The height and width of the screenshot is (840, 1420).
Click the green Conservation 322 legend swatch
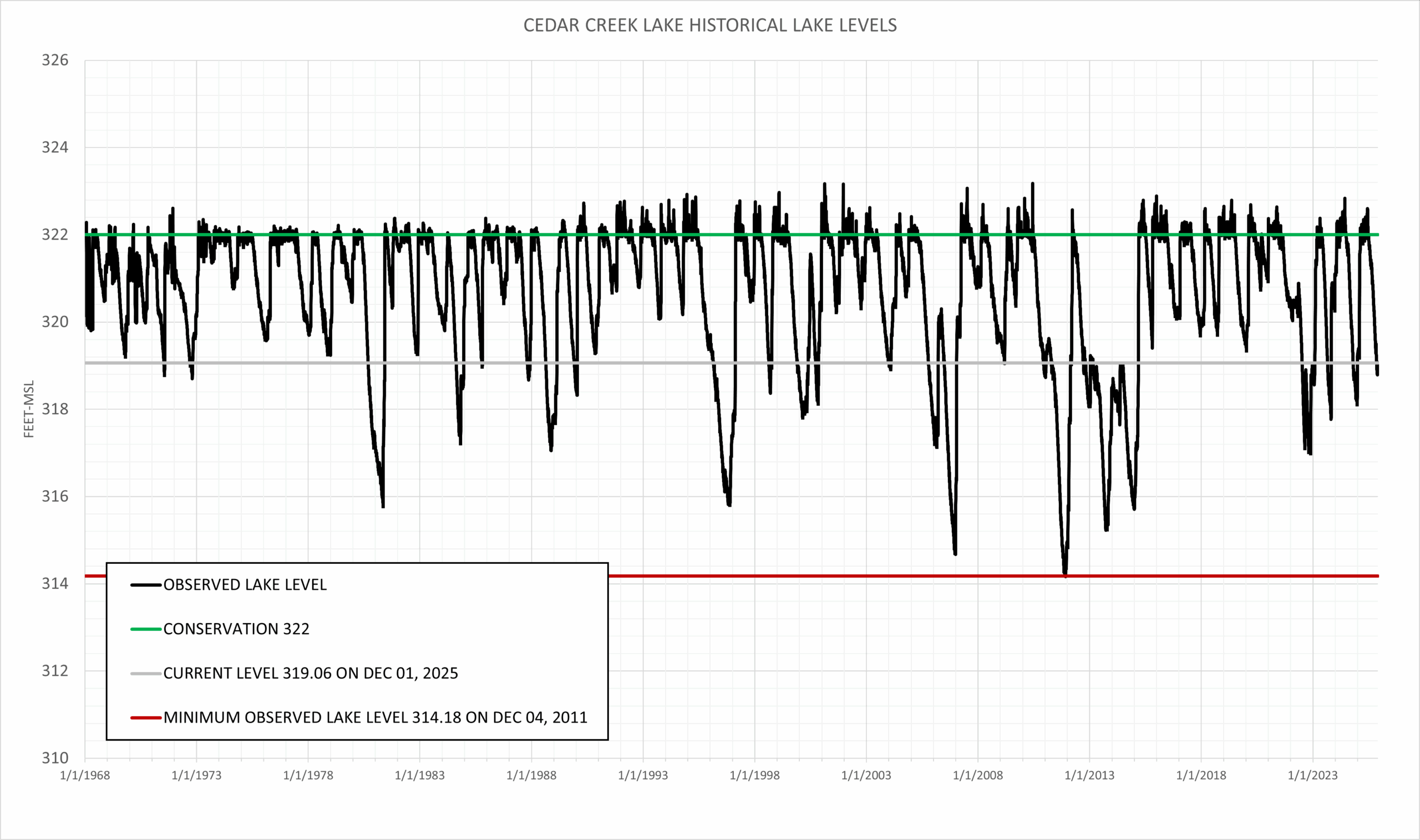(x=146, y=629)
